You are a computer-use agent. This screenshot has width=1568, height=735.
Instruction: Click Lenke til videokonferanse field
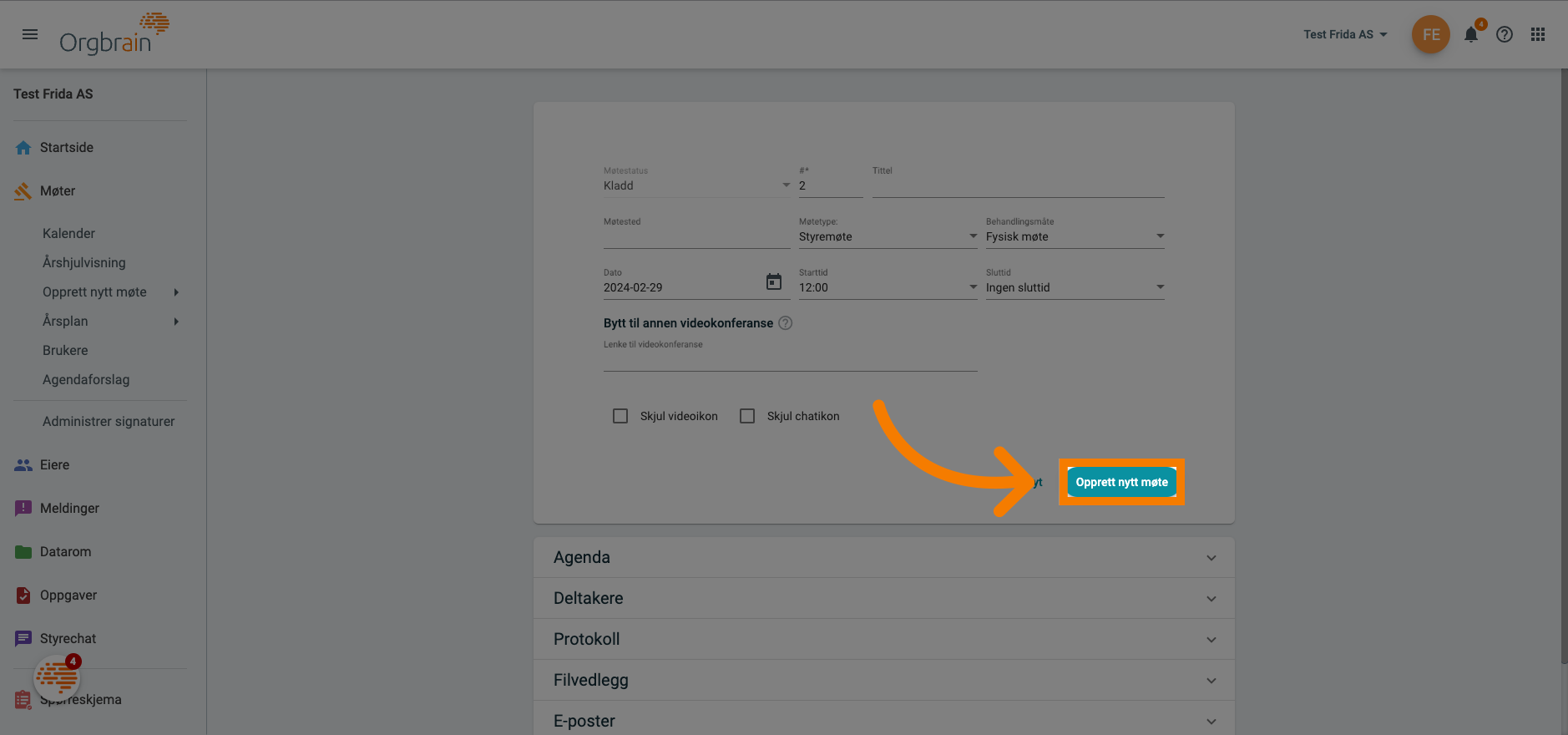click(x=790, y=360)
